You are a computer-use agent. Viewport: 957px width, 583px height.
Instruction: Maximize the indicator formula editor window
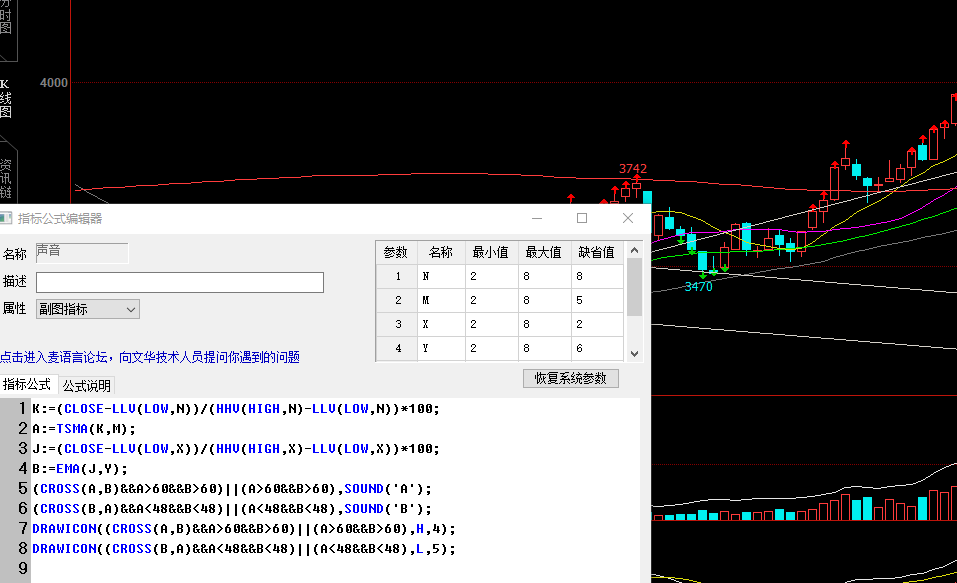[582, 218]
